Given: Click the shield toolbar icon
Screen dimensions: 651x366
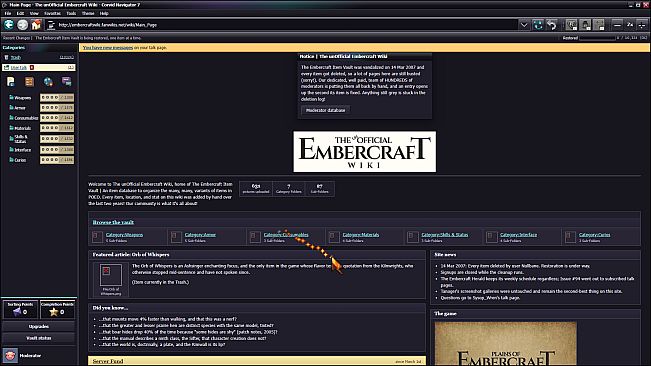Looking at the screenshot, I should coord(572,25).
